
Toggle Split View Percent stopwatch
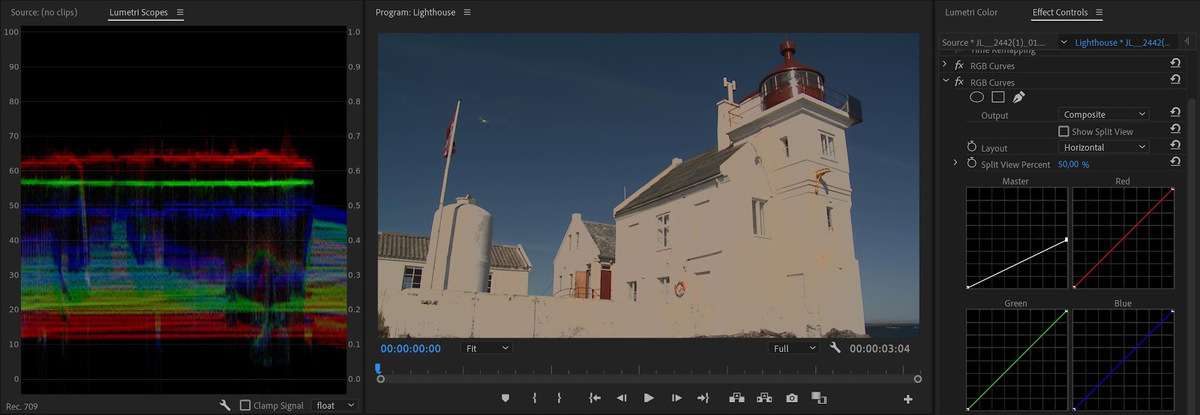coord(971,163)
